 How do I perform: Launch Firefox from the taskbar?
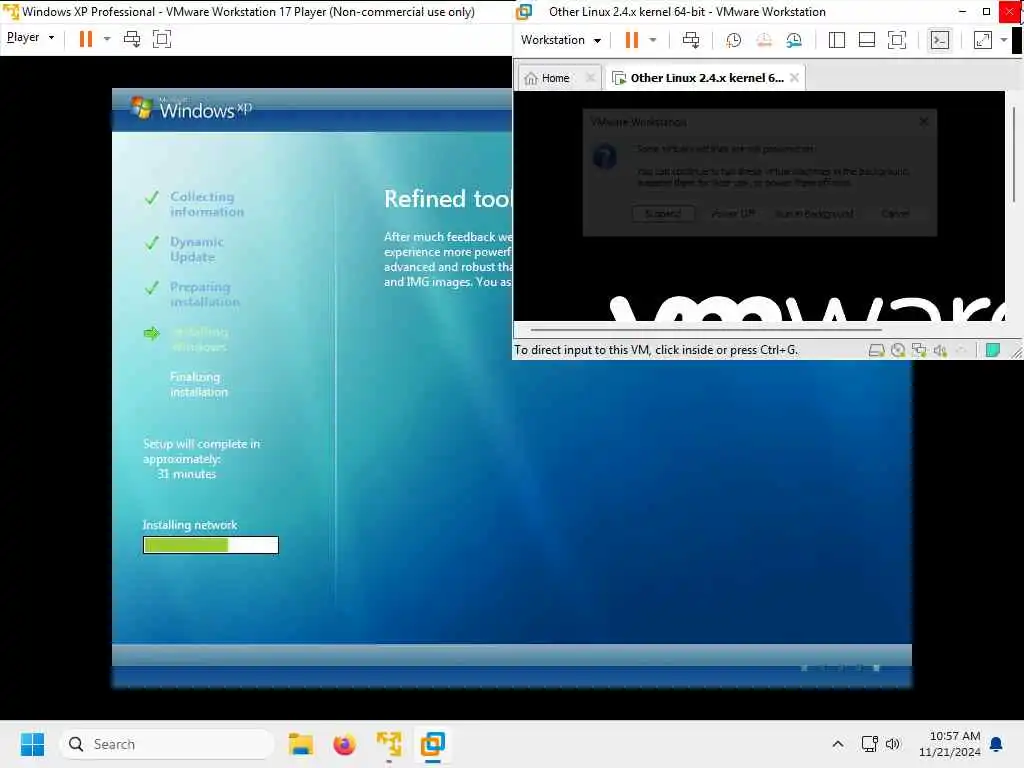344,744
